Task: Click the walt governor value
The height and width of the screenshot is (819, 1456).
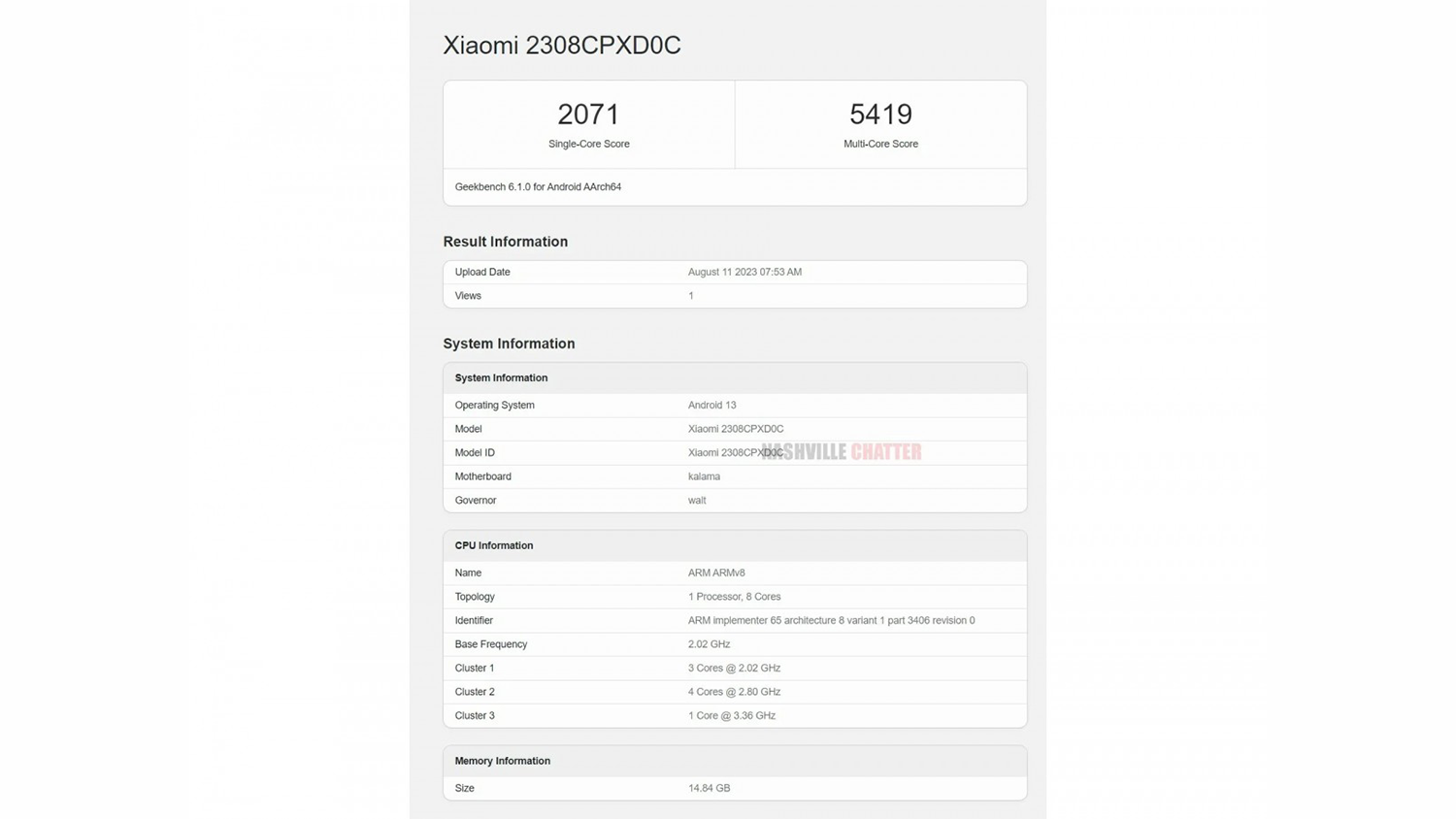Action: coord(697,501)
